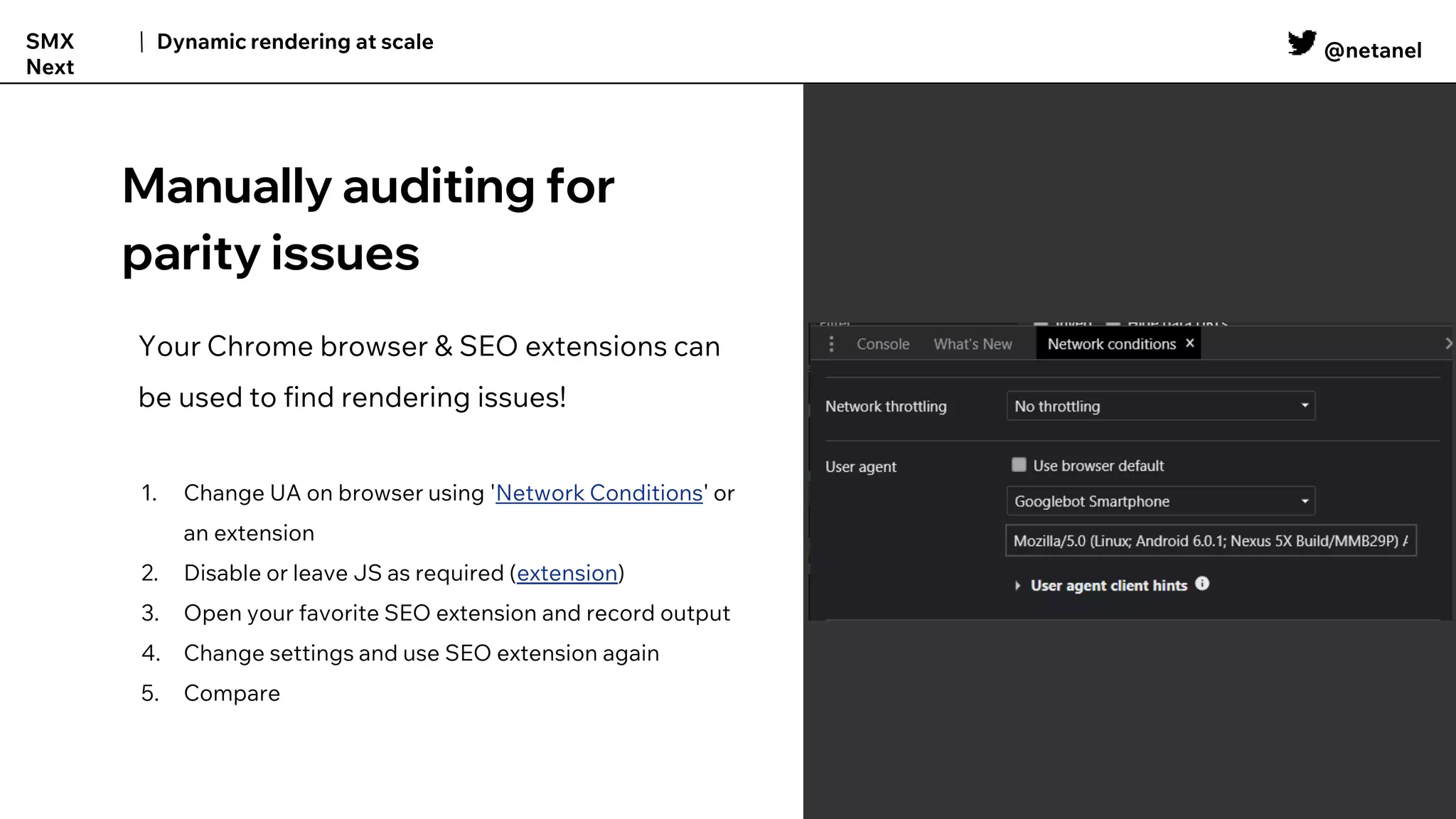Screen dimensions: 1456x819
Task: Toggle the Use browser default checkbox
Action: 1019,465
